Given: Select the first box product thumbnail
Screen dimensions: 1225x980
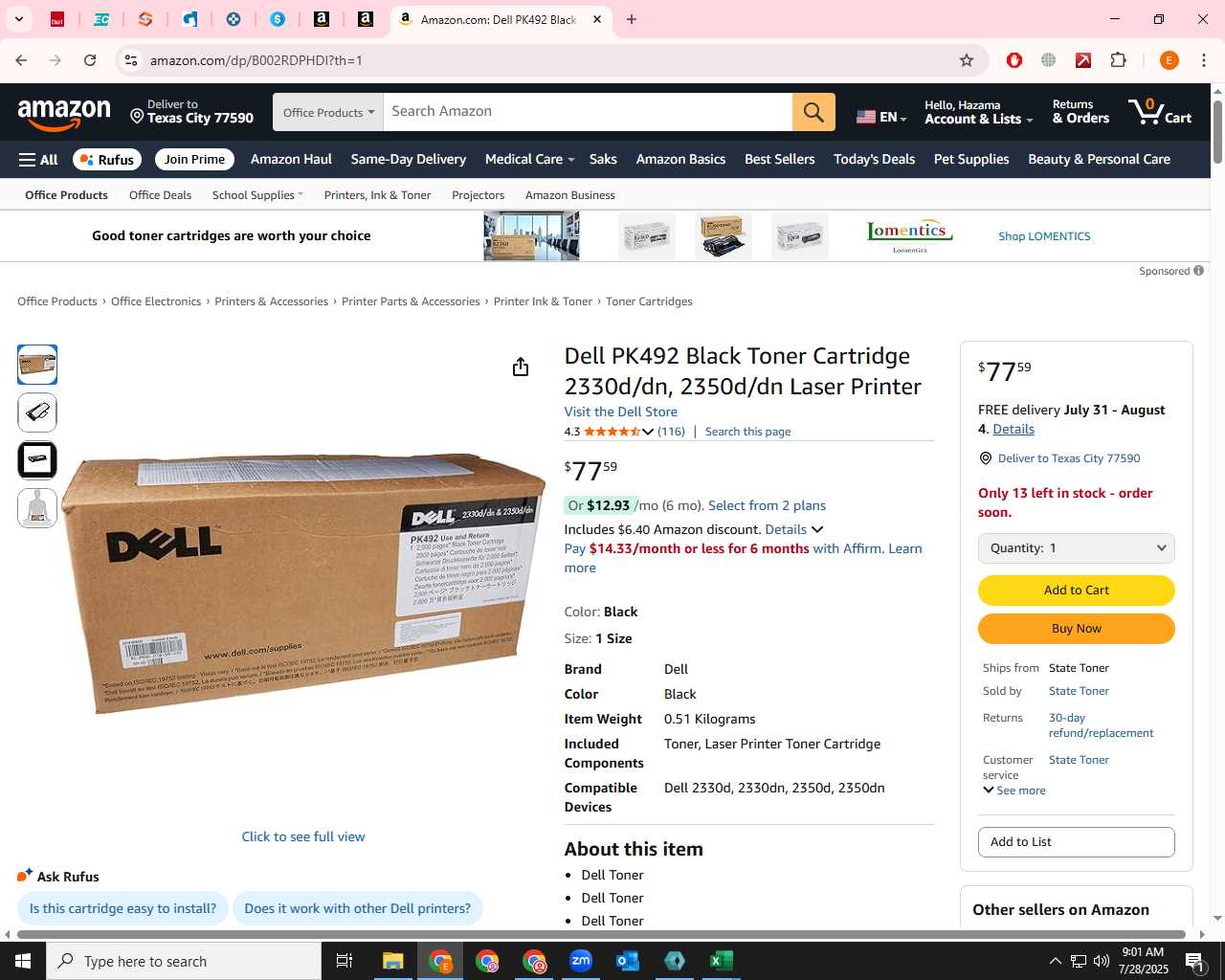Looking at the screenshot, I should (37, 365).
